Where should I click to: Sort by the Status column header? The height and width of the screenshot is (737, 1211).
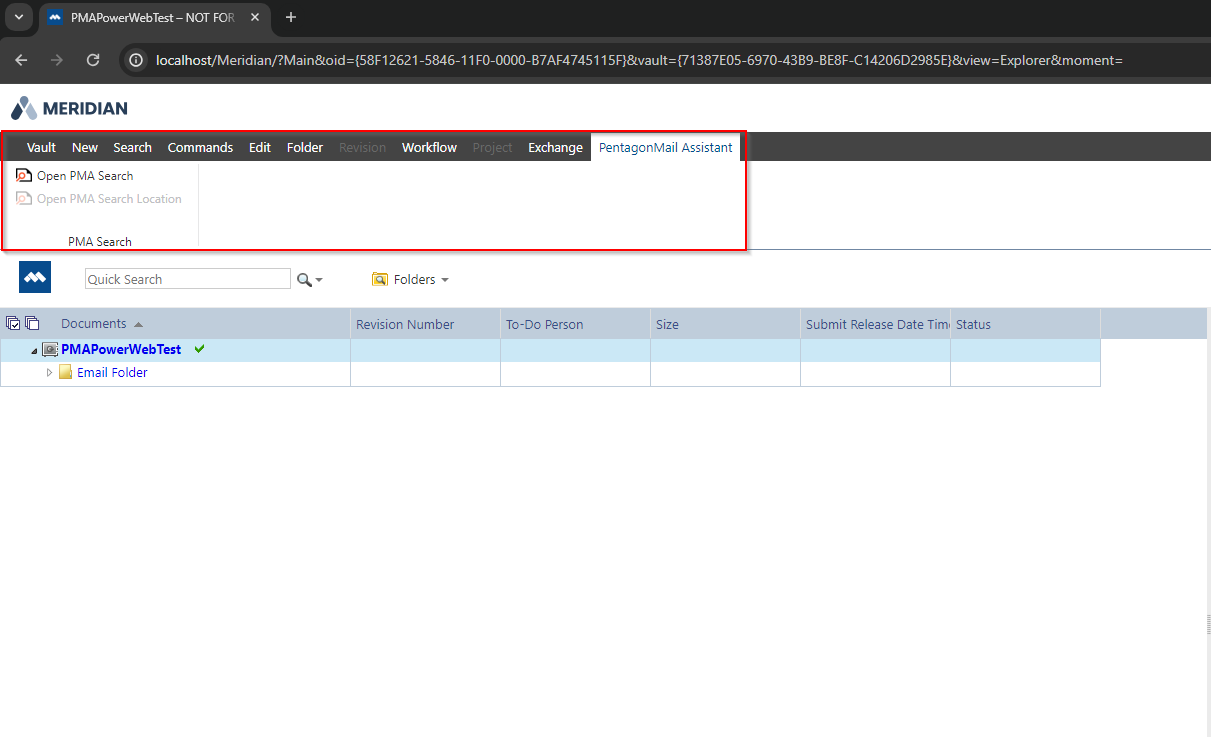1025,324
